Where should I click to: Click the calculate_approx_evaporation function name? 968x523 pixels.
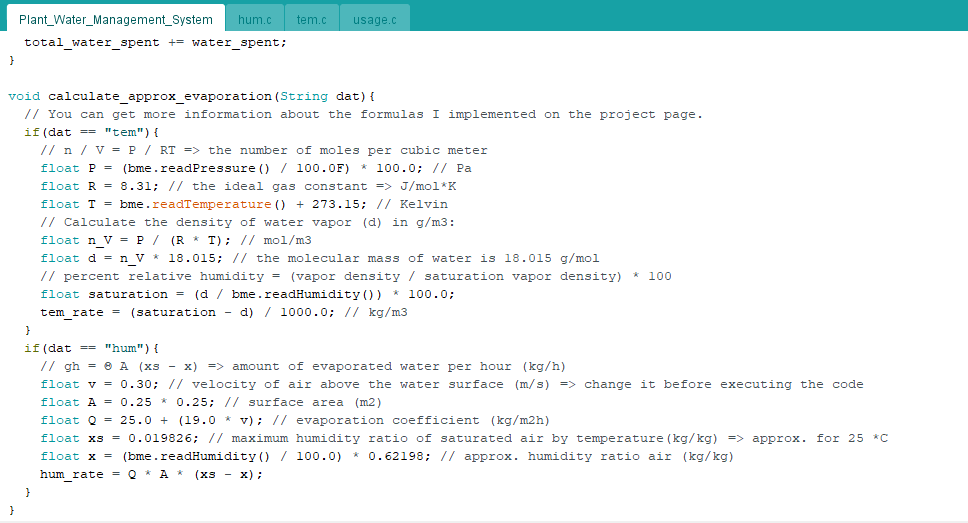(x=160, y=96)
